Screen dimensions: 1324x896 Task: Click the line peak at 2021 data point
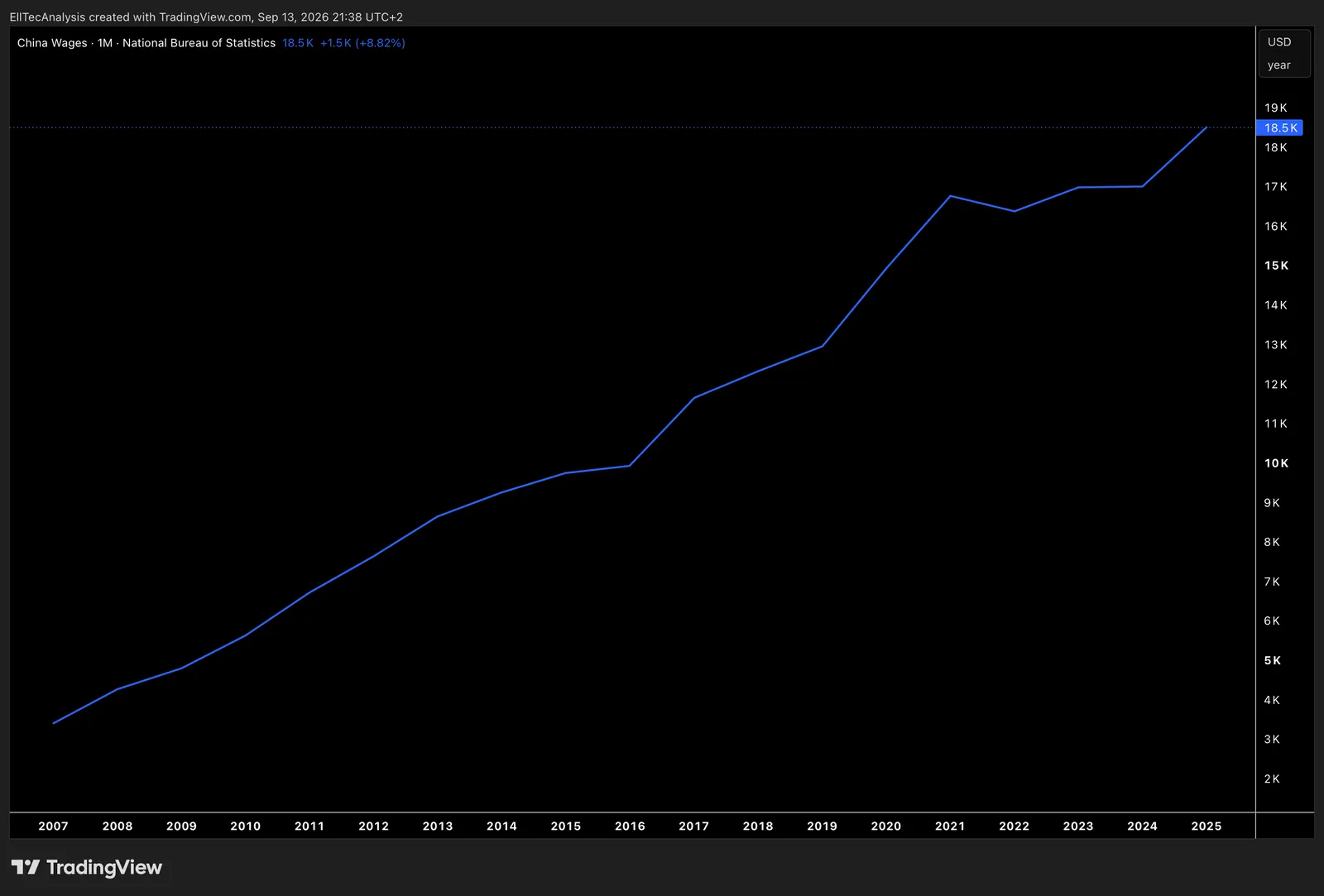point(950,196)
